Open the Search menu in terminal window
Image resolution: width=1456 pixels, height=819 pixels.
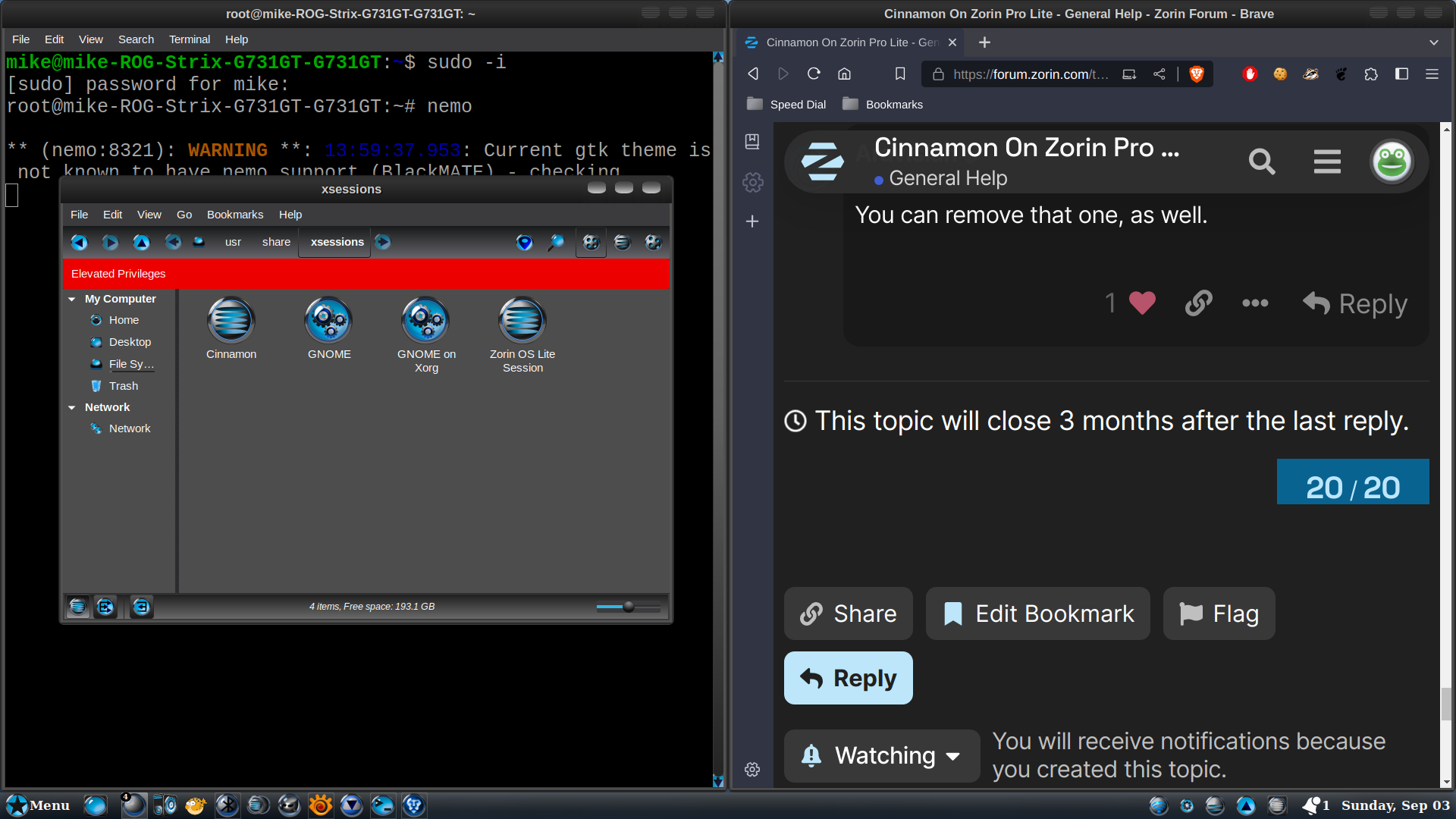(x=136, y=39)
